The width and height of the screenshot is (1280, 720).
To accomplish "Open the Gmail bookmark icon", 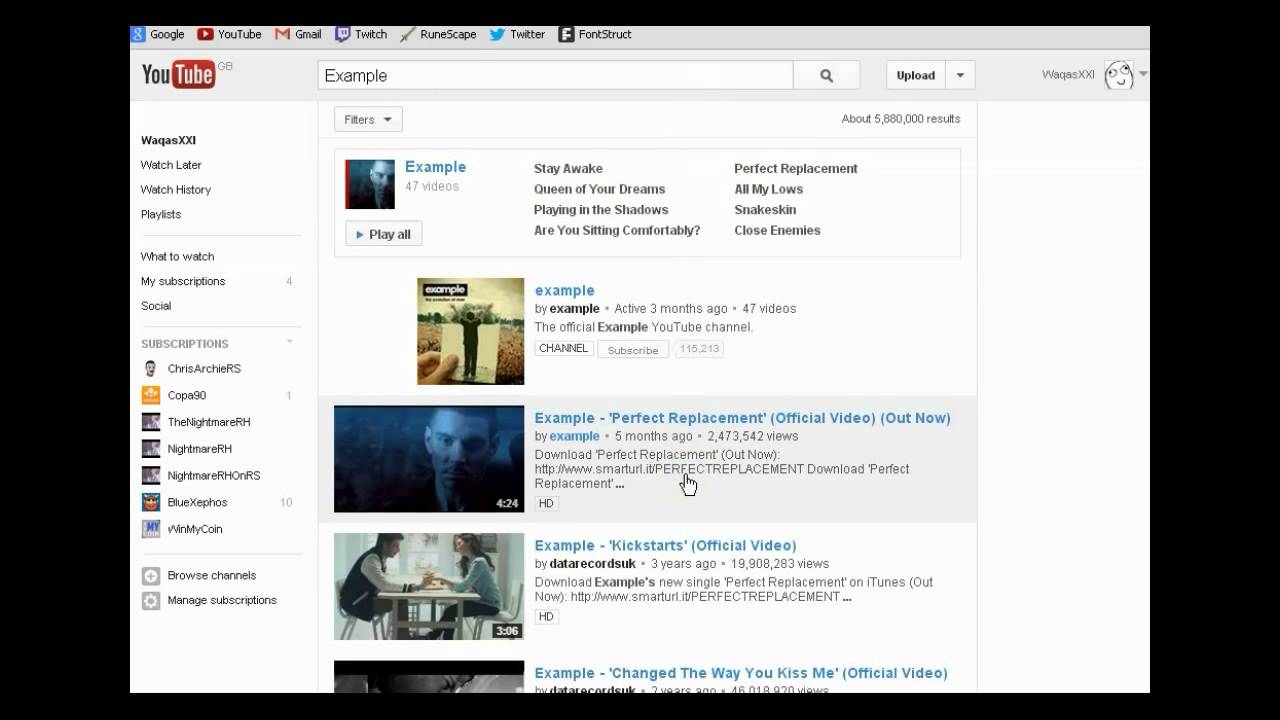I will (x=283, y=34).
